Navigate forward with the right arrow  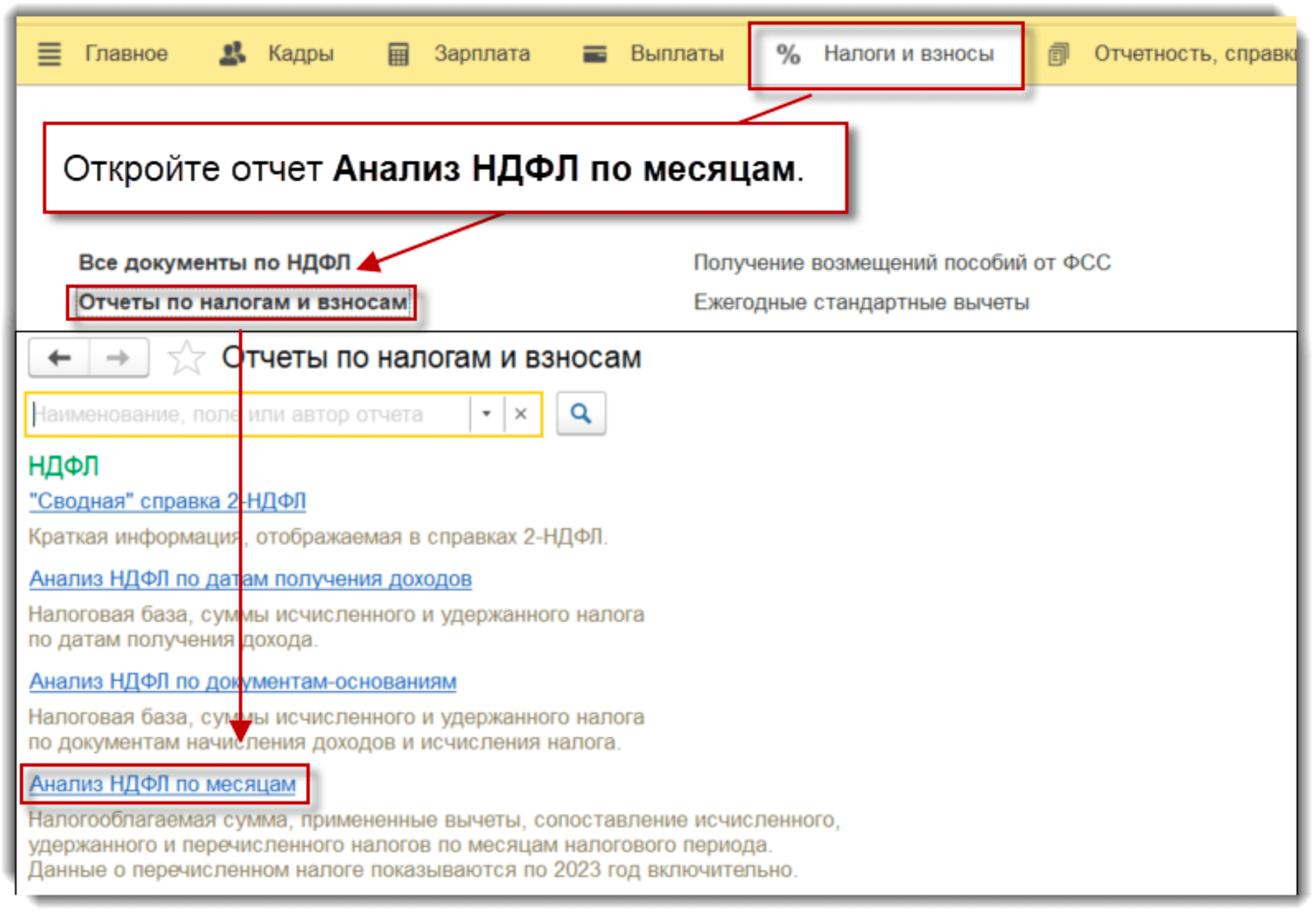click(x=117, y=358)
